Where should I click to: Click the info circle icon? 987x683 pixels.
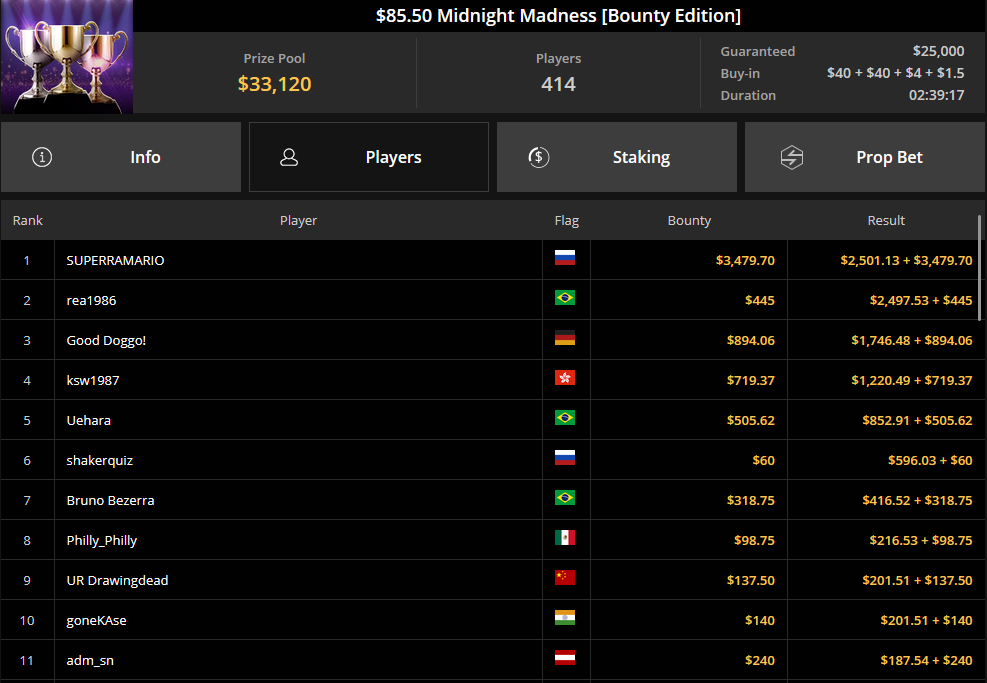tap(42, 157)
